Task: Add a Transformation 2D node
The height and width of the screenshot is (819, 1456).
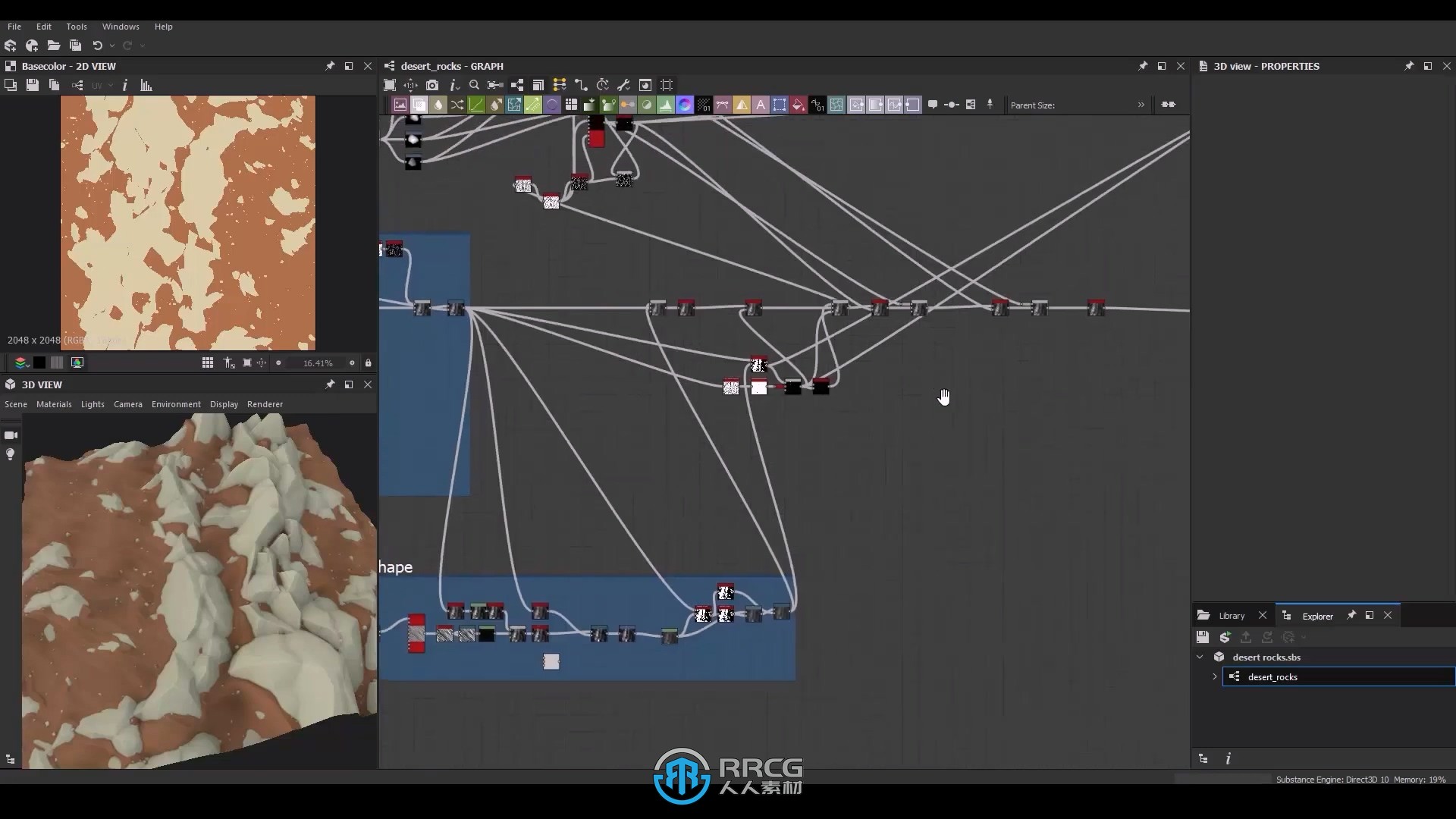Action: [780, 105]
